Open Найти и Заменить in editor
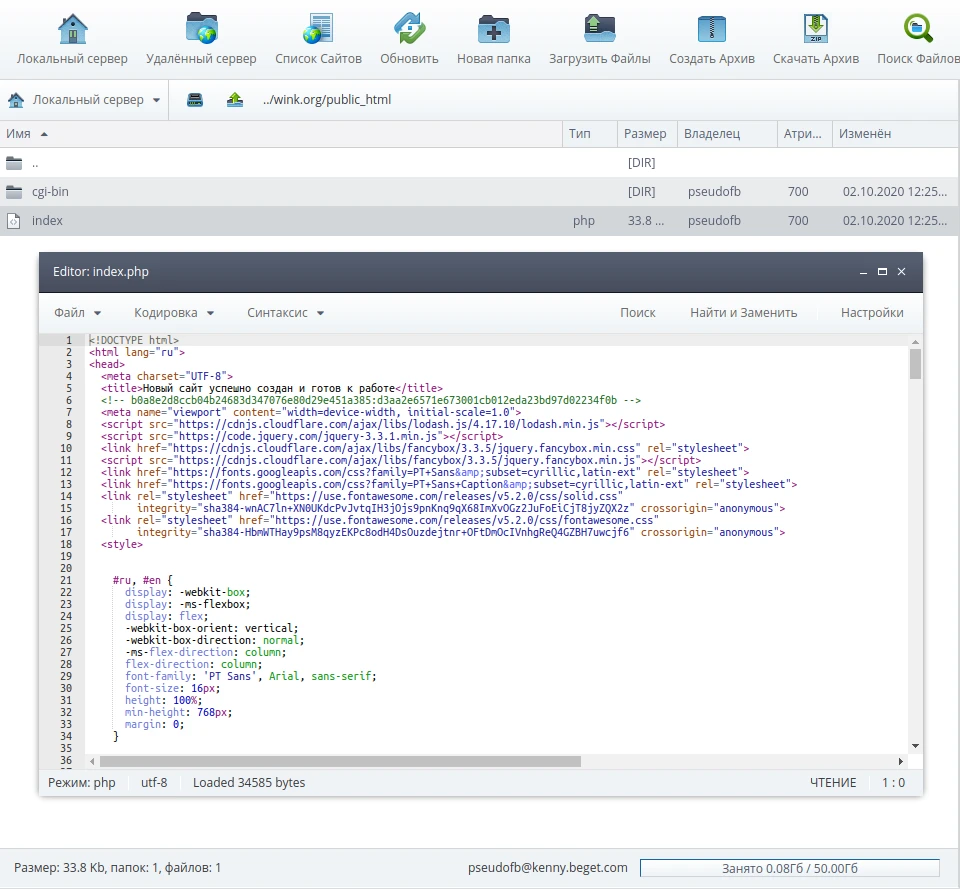The height and width of the screenshot is (889, 960). pyautogui.click(x=743, y=313)
